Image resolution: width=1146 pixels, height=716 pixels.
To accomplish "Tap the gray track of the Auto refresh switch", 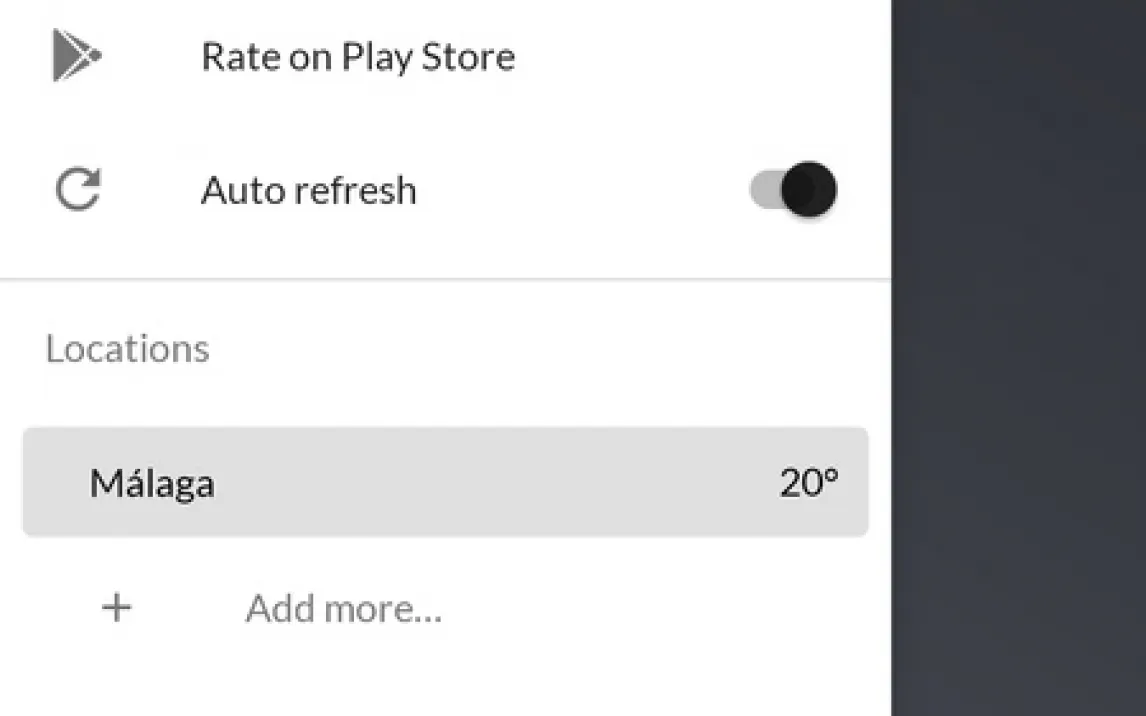I will pyautogui.click(x=766, y=189).
